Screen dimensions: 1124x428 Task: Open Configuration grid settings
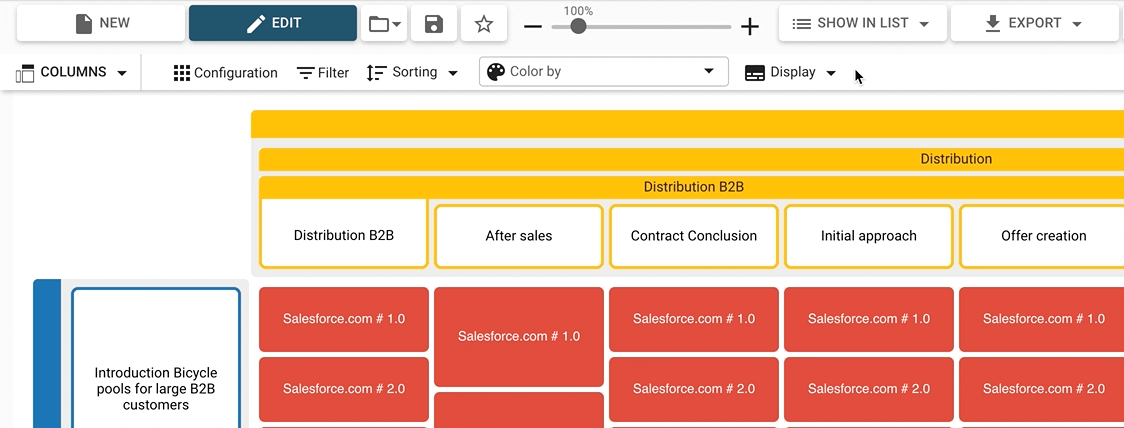point(225,73)
